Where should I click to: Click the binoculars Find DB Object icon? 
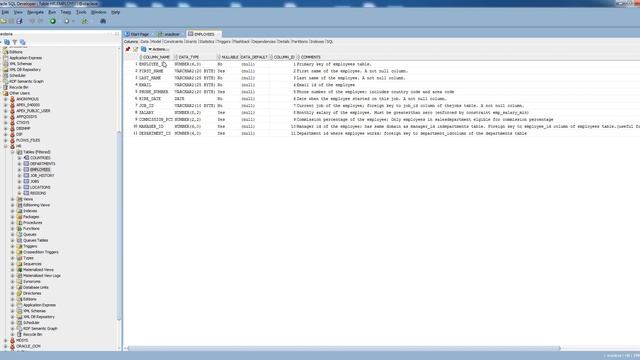pos(103,21)
